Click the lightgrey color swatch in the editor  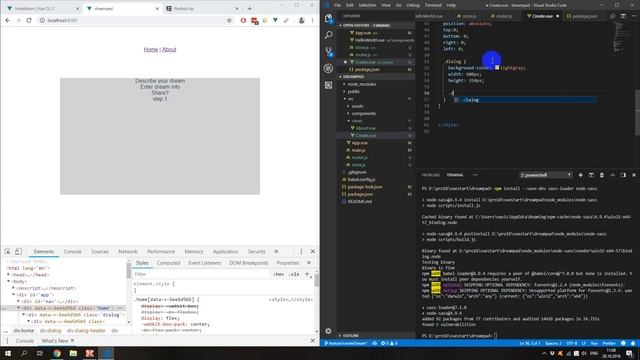coord(497,68)
